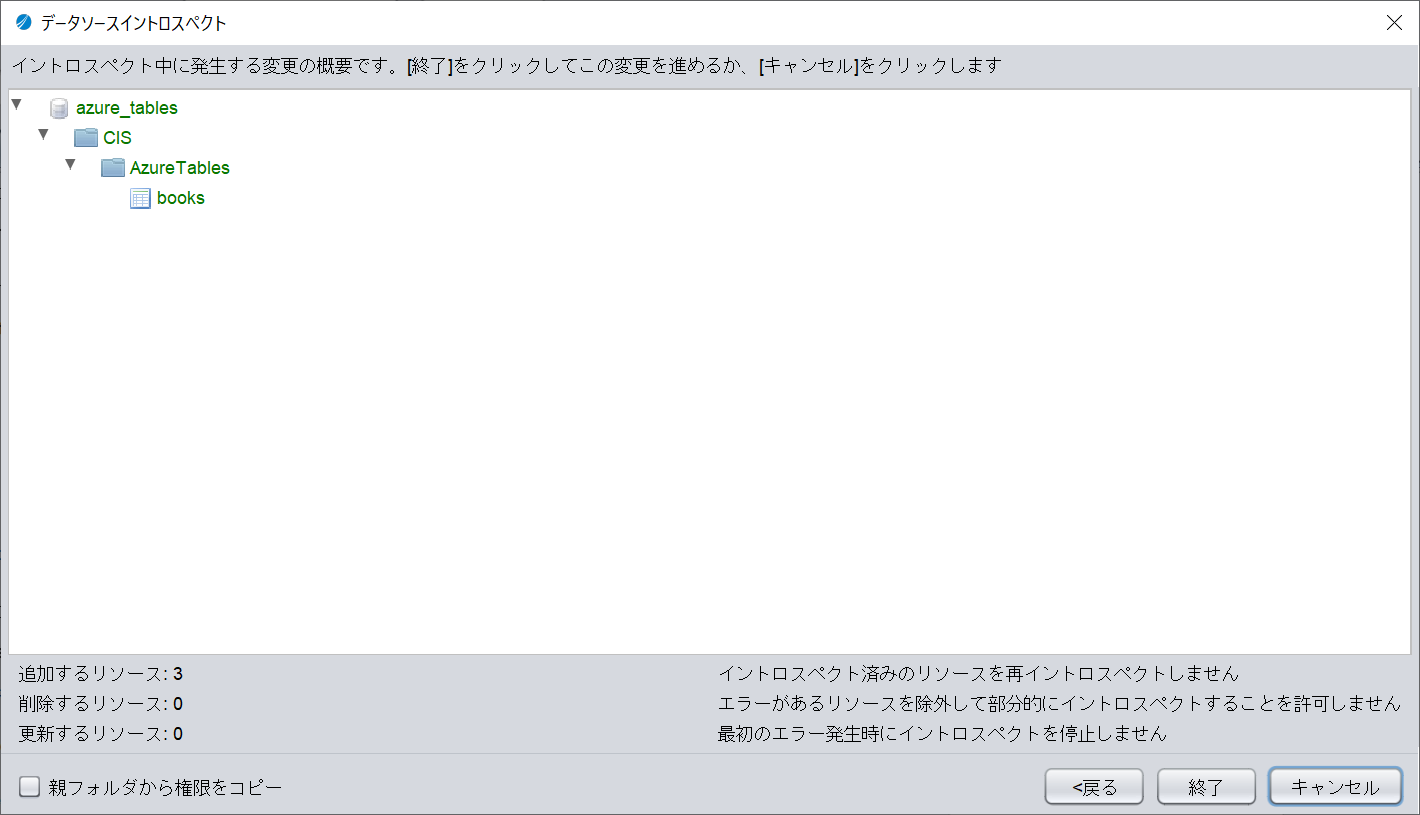The image size is (1420, 815).
Task: Click the 変更の概要 instruction text at top
Action: (x=506, y=66)
